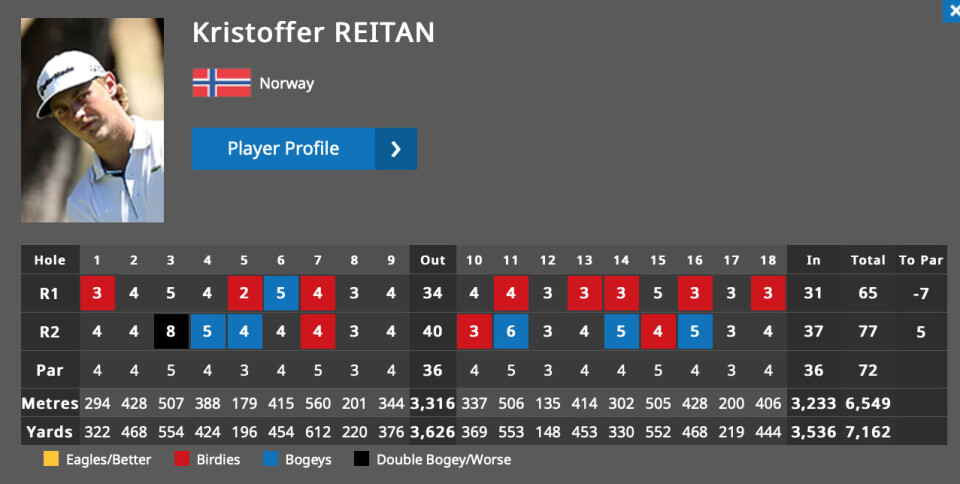The width and height of the screenshot is (960, 484).
Task: Click the black Double Bogey/Worse swatch
Action: (x=361, y=459)
